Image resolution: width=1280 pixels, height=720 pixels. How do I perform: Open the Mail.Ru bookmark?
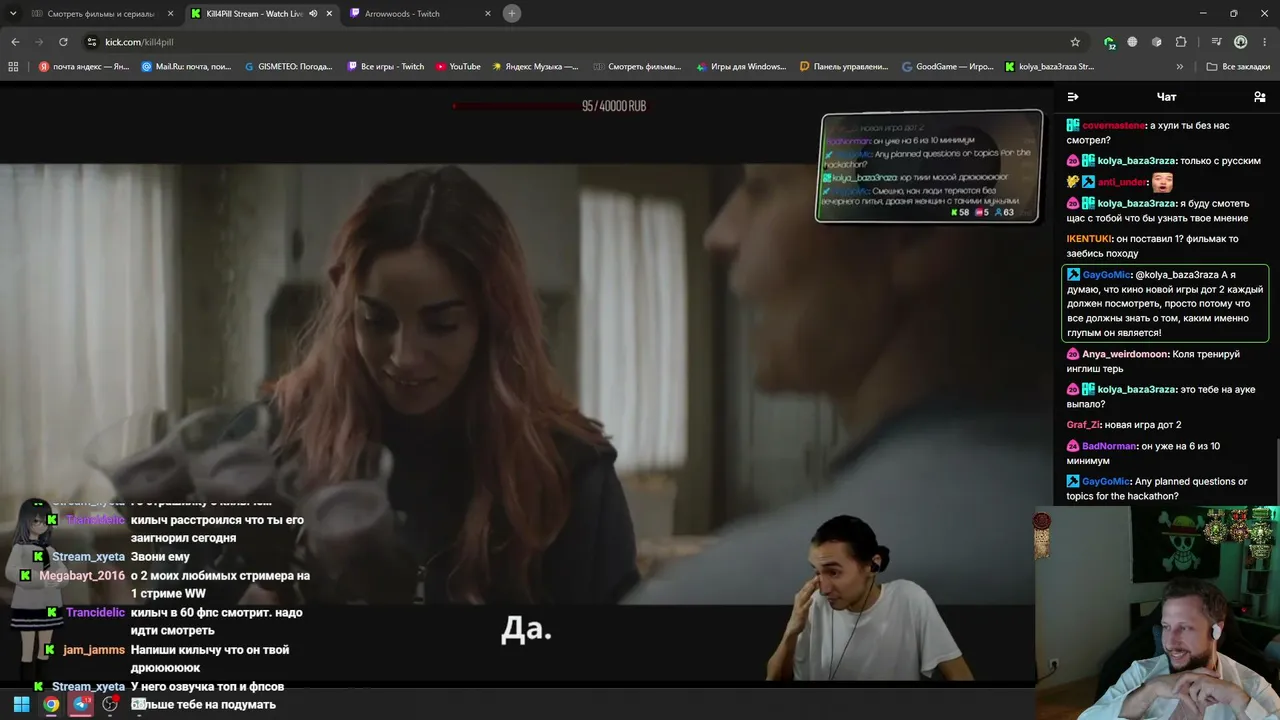click(x=188, y=67)
